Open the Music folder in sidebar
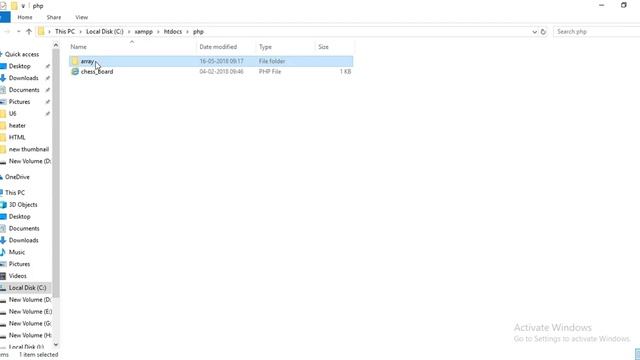640x360 pixels. [x=17, y=252]
